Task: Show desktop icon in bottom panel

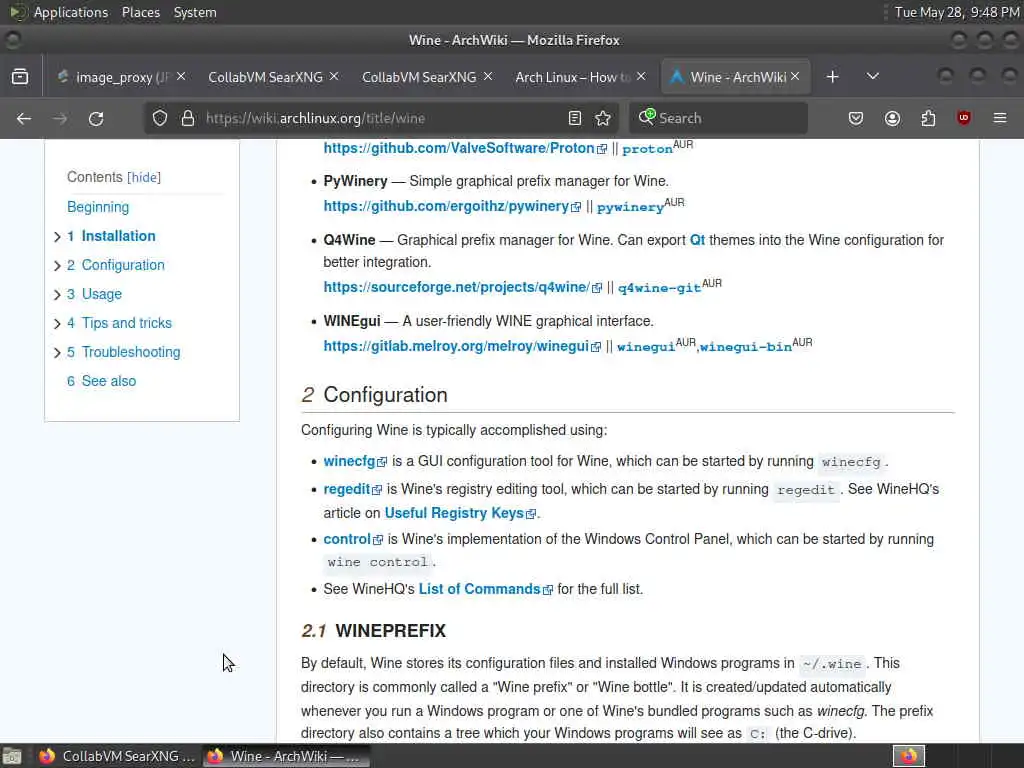Action: [12, 756]
